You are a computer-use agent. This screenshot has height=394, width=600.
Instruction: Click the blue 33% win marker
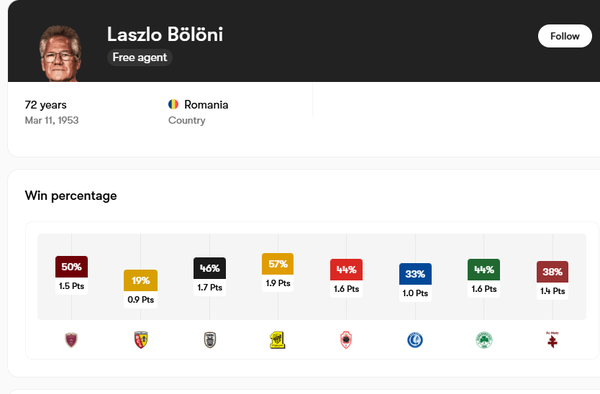(x=415, y=274)
